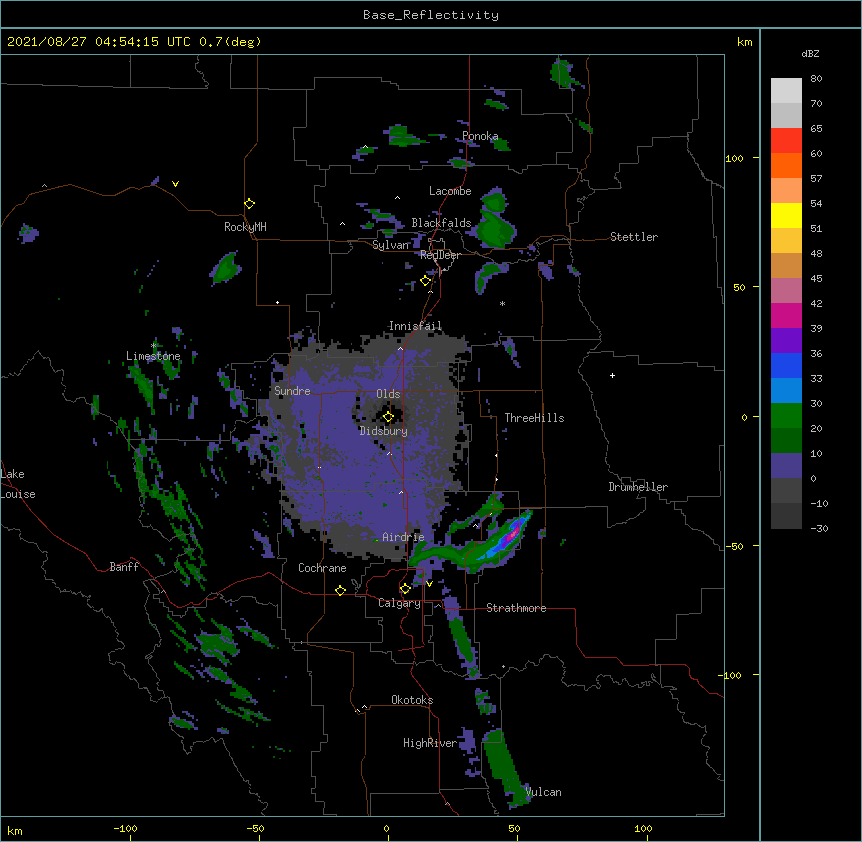Click the Didsbury city label
This screenshot has width=862, height=842.
point(384,431)
